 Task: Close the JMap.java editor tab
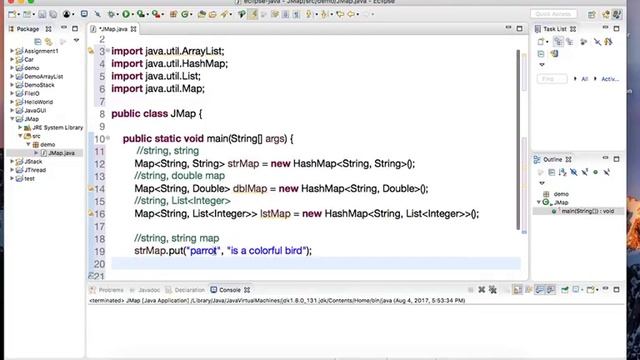[133, 29]
